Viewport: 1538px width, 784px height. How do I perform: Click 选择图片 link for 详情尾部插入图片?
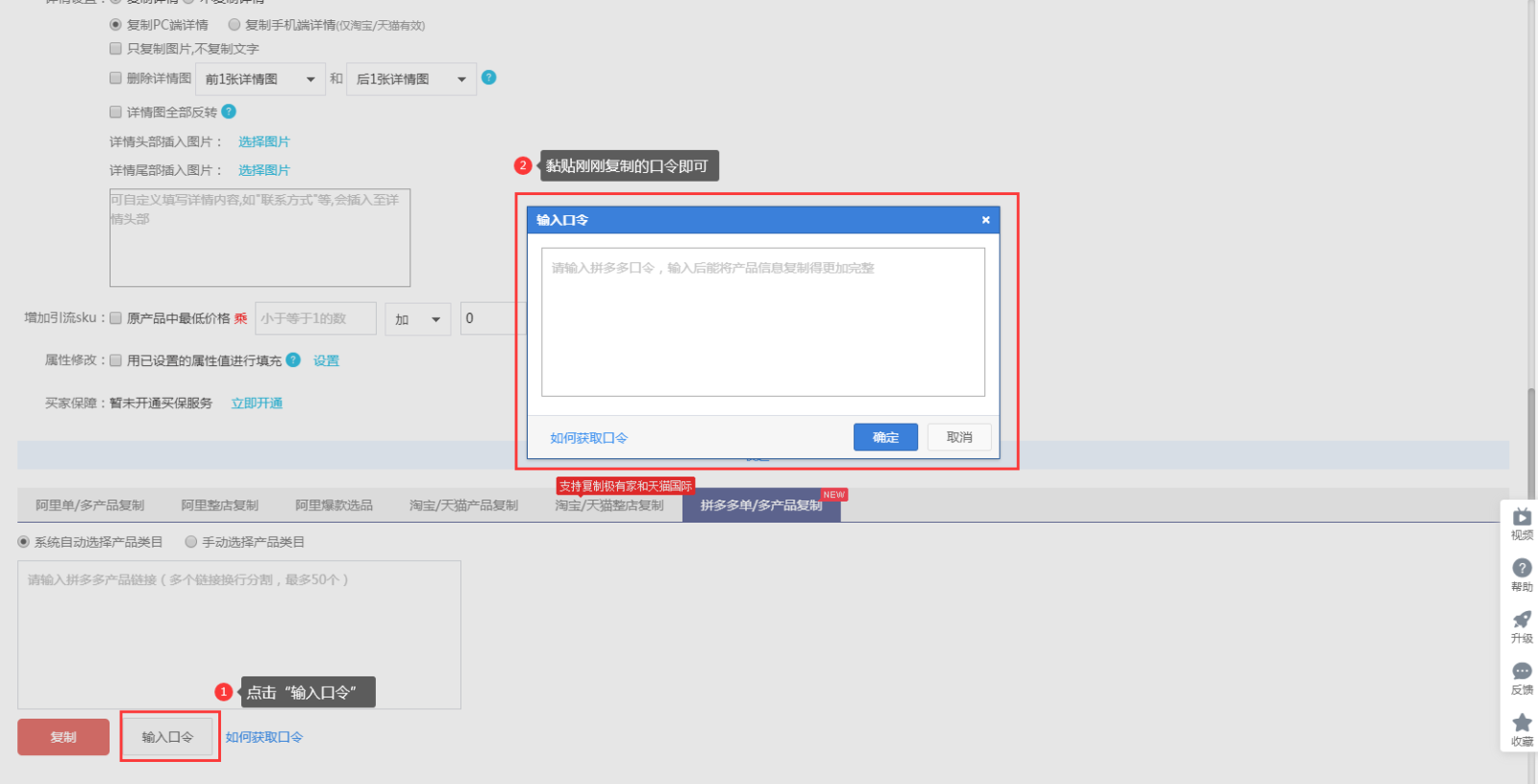[264, 170]
